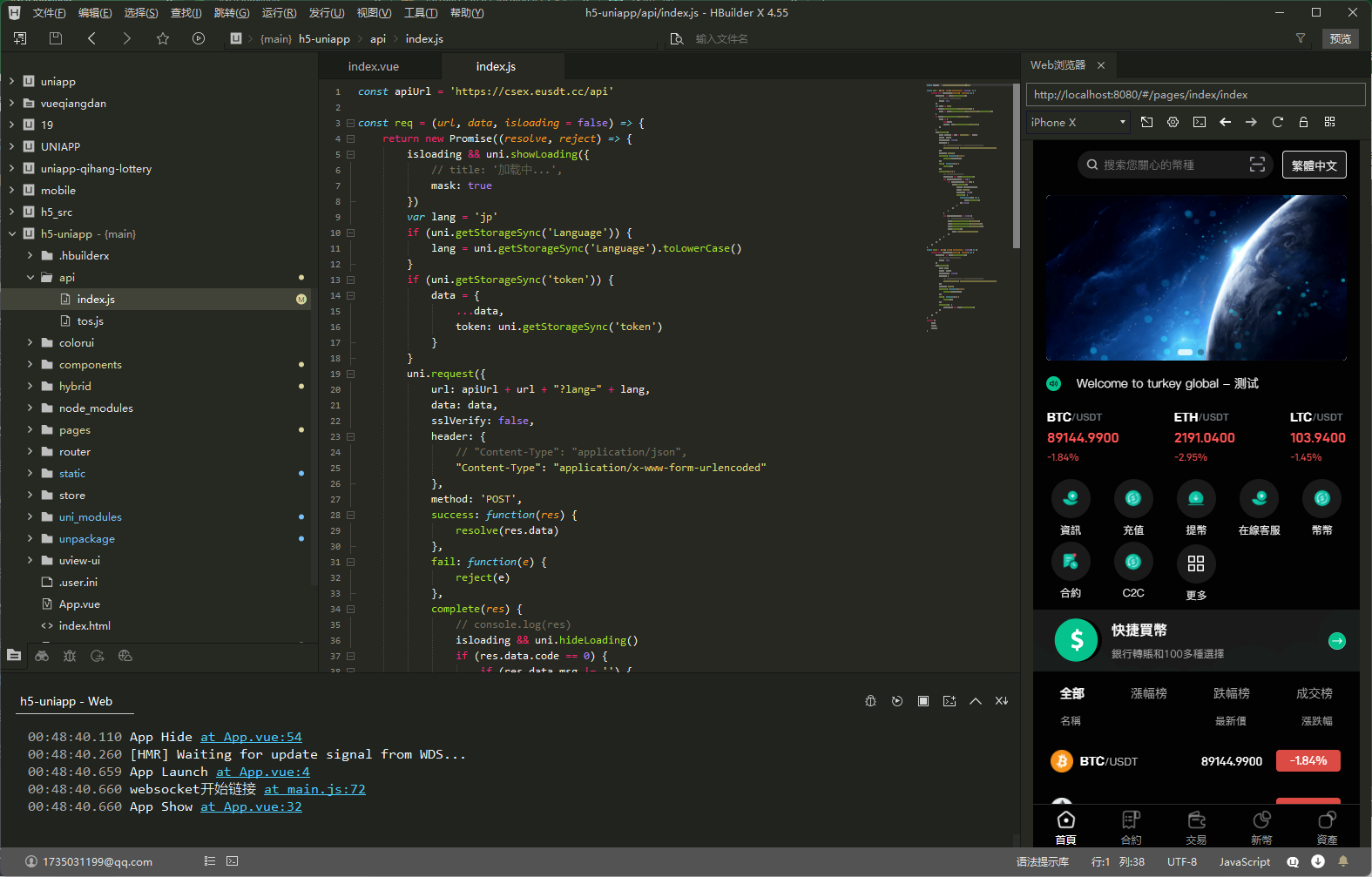The image size is (1372, 877).
Task: Click the run play icon in toolbar
Action: click(199, 38)
